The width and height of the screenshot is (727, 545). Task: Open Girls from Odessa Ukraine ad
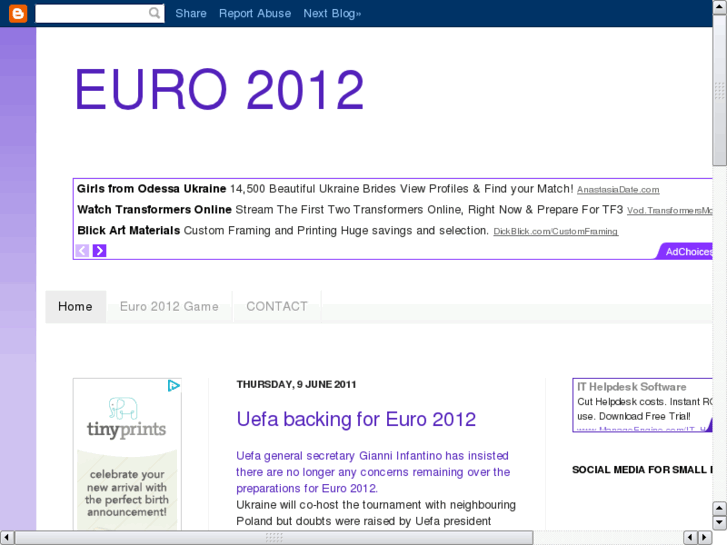[152, 189]
